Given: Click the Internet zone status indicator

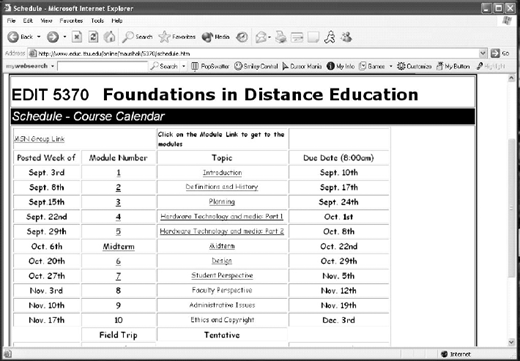Looking at the screenshot, I should [x=456, y=354].
